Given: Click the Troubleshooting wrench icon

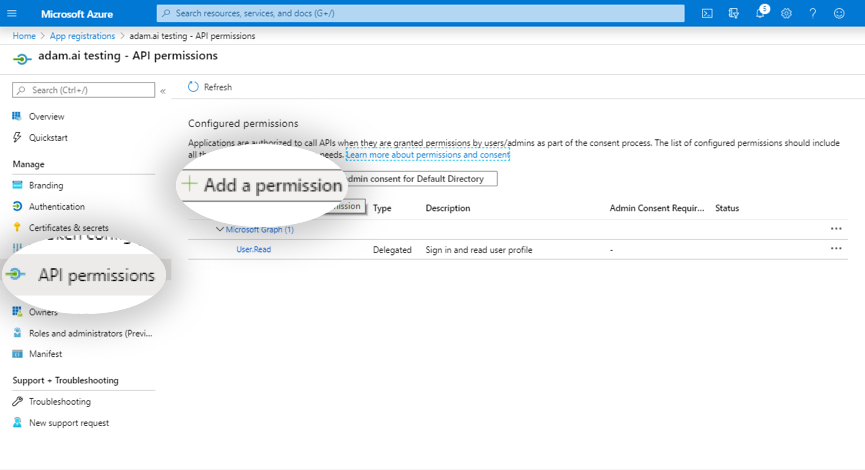Looking at the screenshot, I should 17,401.
